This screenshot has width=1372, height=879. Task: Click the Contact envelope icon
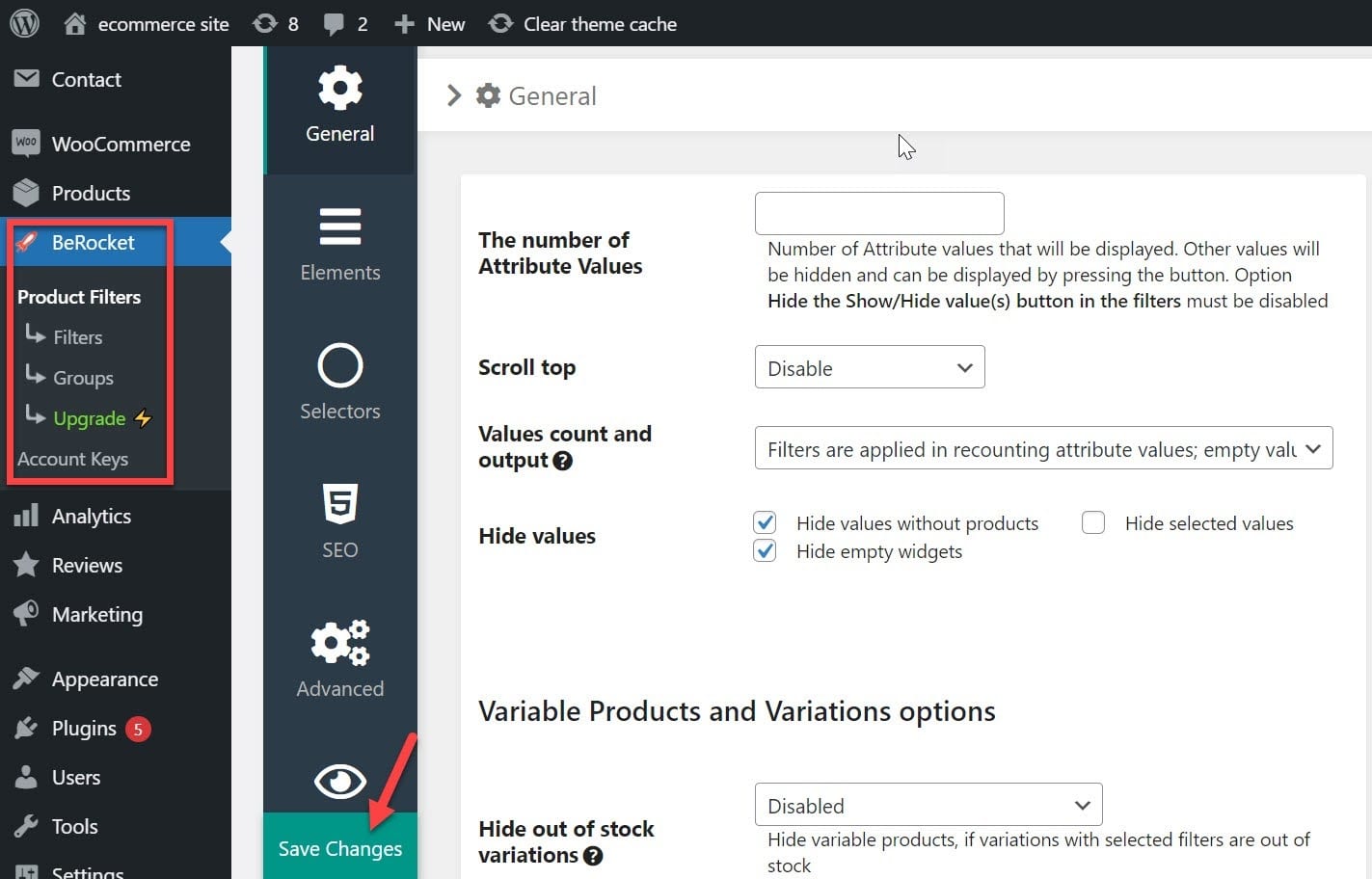point(27,79)
